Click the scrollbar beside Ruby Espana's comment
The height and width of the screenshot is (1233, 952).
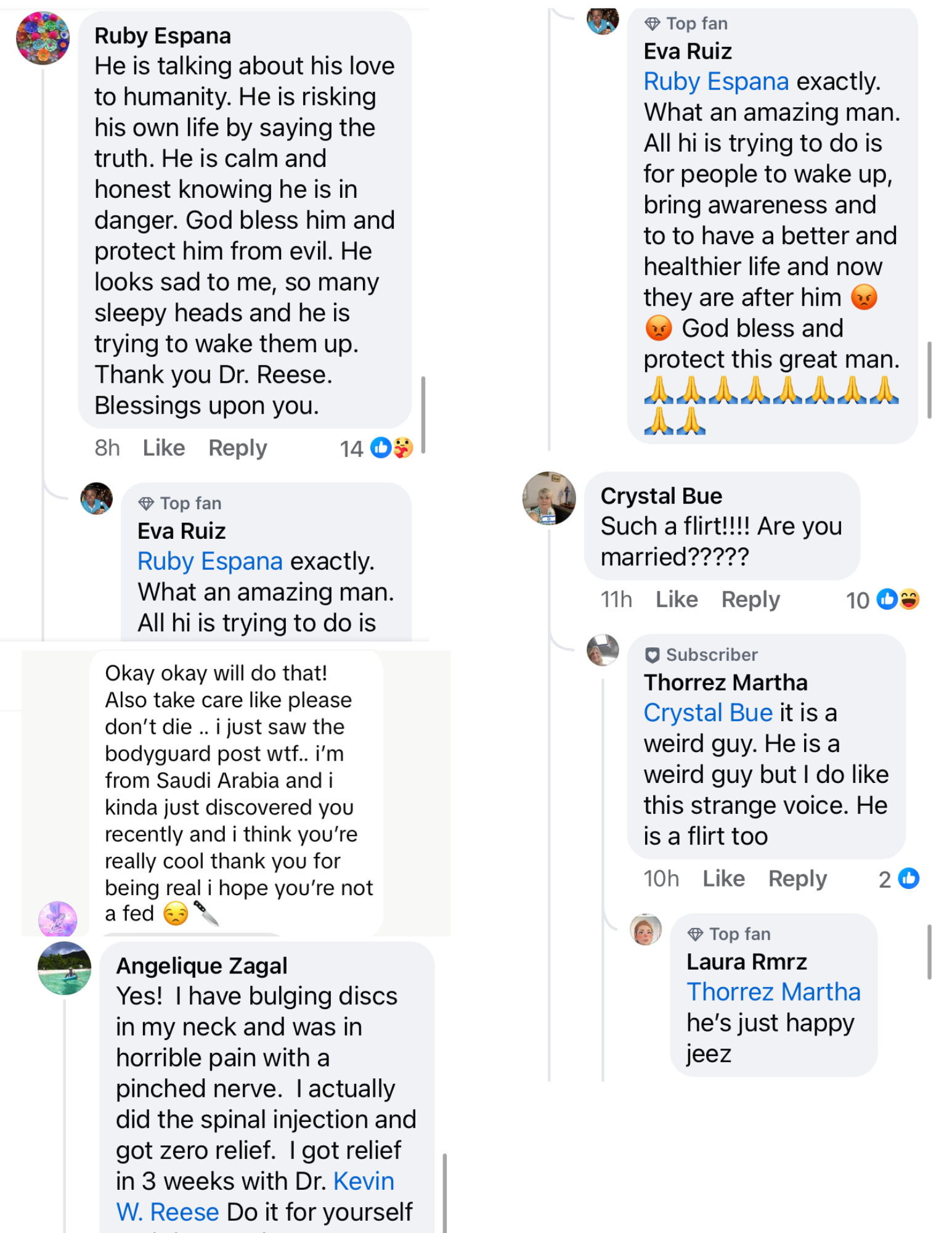423,414
